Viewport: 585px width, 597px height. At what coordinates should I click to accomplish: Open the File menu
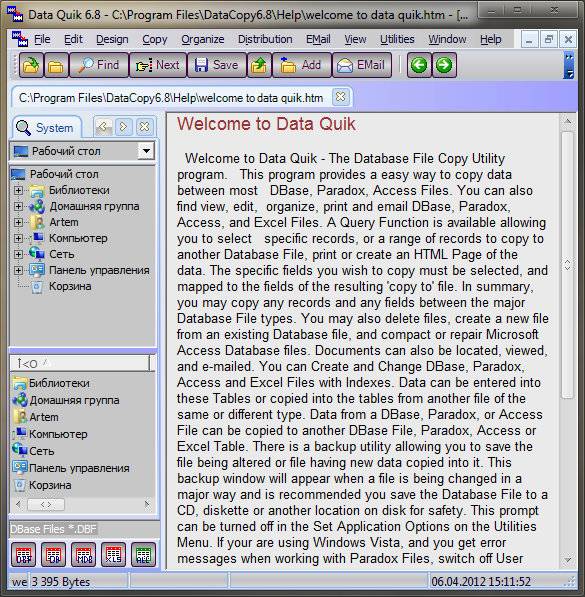click(42, 39)
